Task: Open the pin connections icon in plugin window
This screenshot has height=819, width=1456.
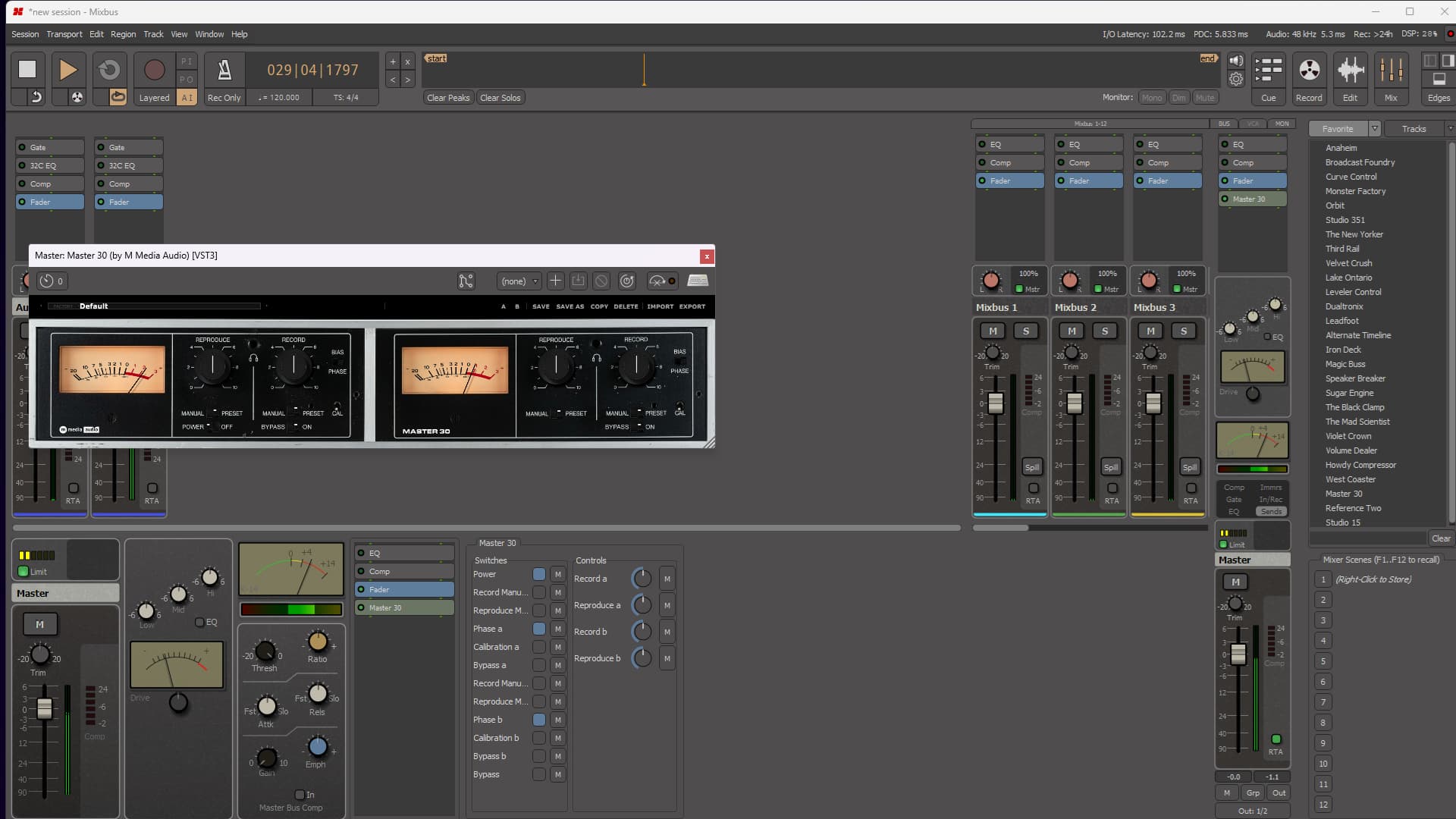Action: (466, 281)
